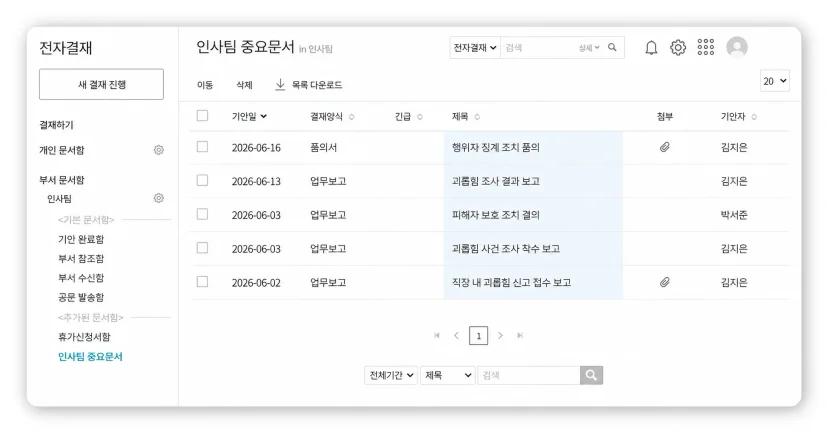828x433 pixels.
Task: Click the download icon beside 목록 다운로드
Action: [x=280, y=84]
